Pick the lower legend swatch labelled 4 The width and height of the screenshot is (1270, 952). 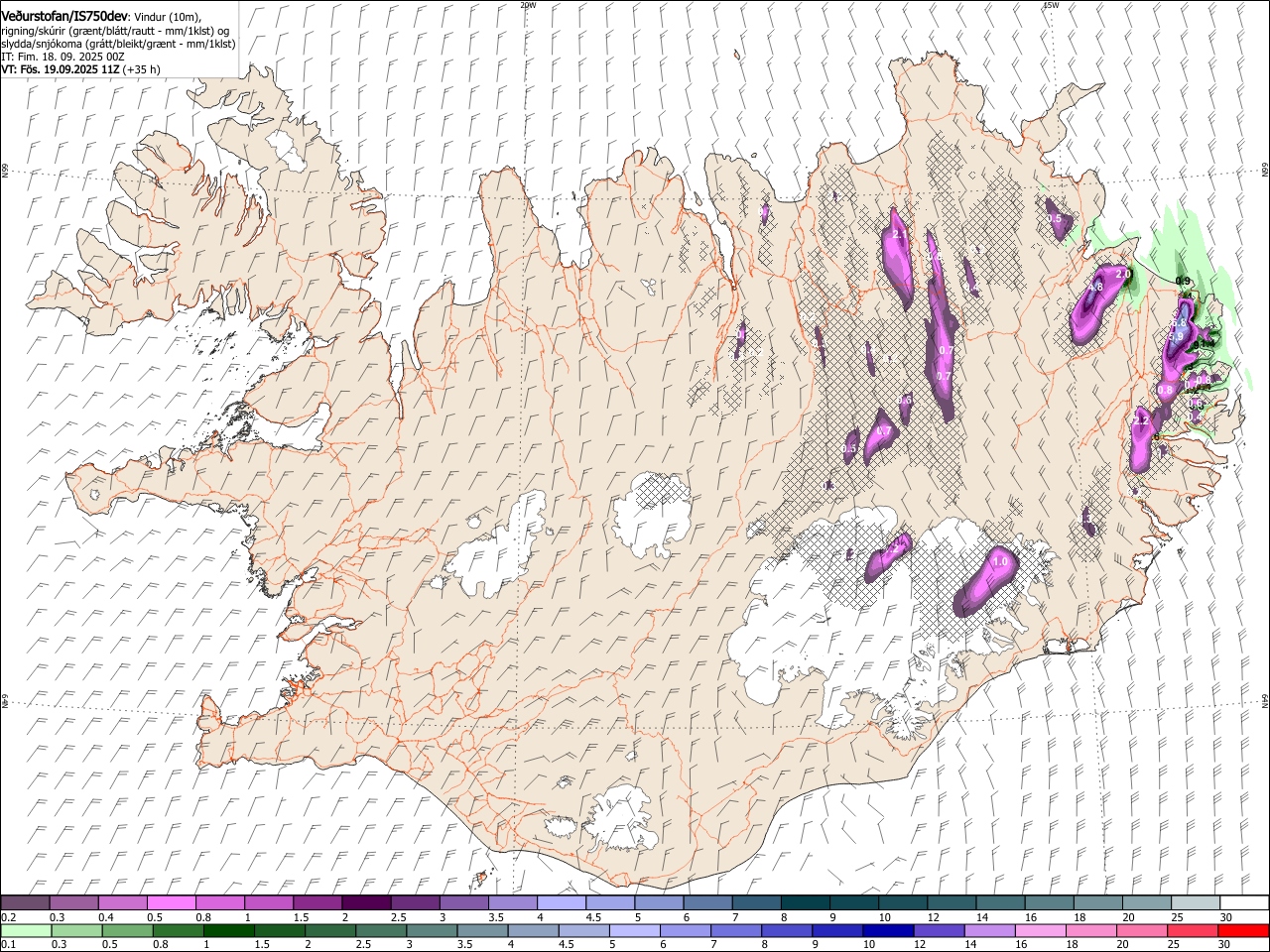pyautogui.click(x=532, y=930)
